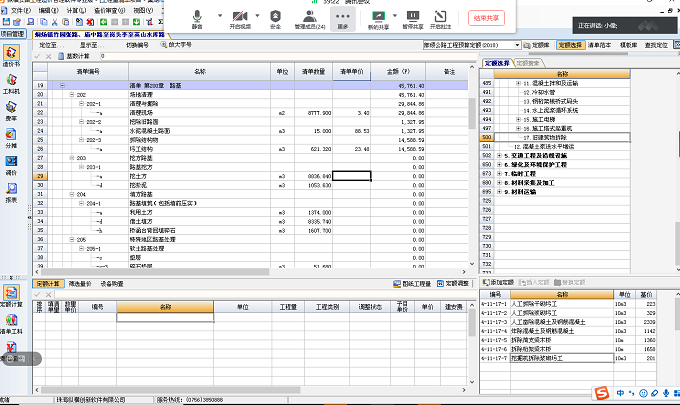The width and height of the screenshot is (680, 405).
Task: Open the 文件(F) menu
Action: point(20,10)
